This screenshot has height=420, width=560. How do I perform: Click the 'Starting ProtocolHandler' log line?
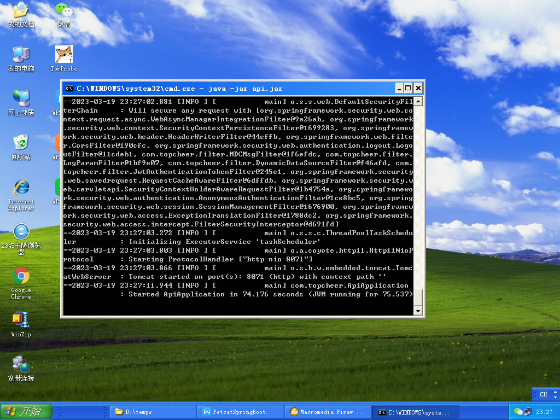click(221, 259)
